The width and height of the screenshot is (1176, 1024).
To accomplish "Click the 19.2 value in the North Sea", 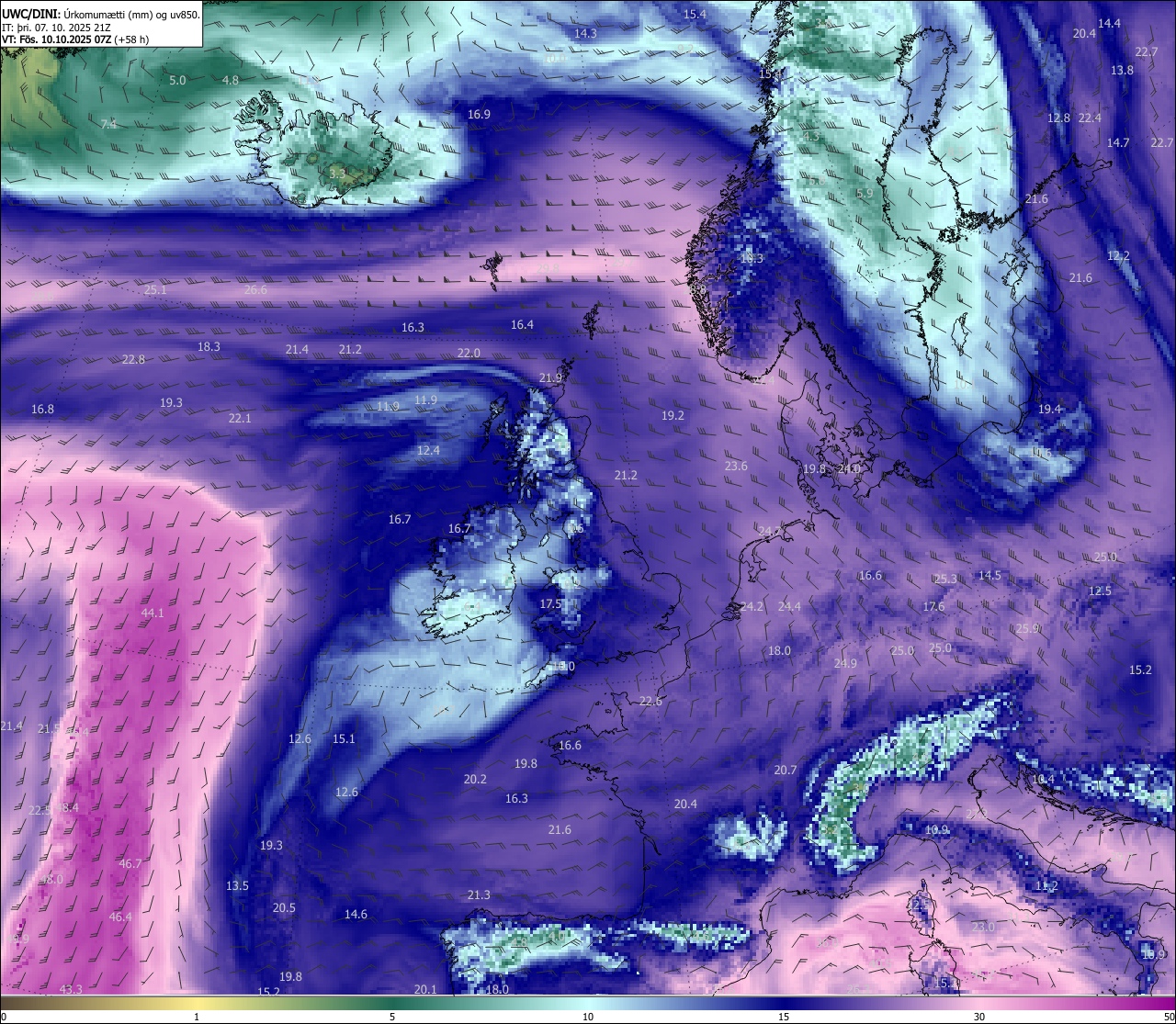I will point(673,415).
